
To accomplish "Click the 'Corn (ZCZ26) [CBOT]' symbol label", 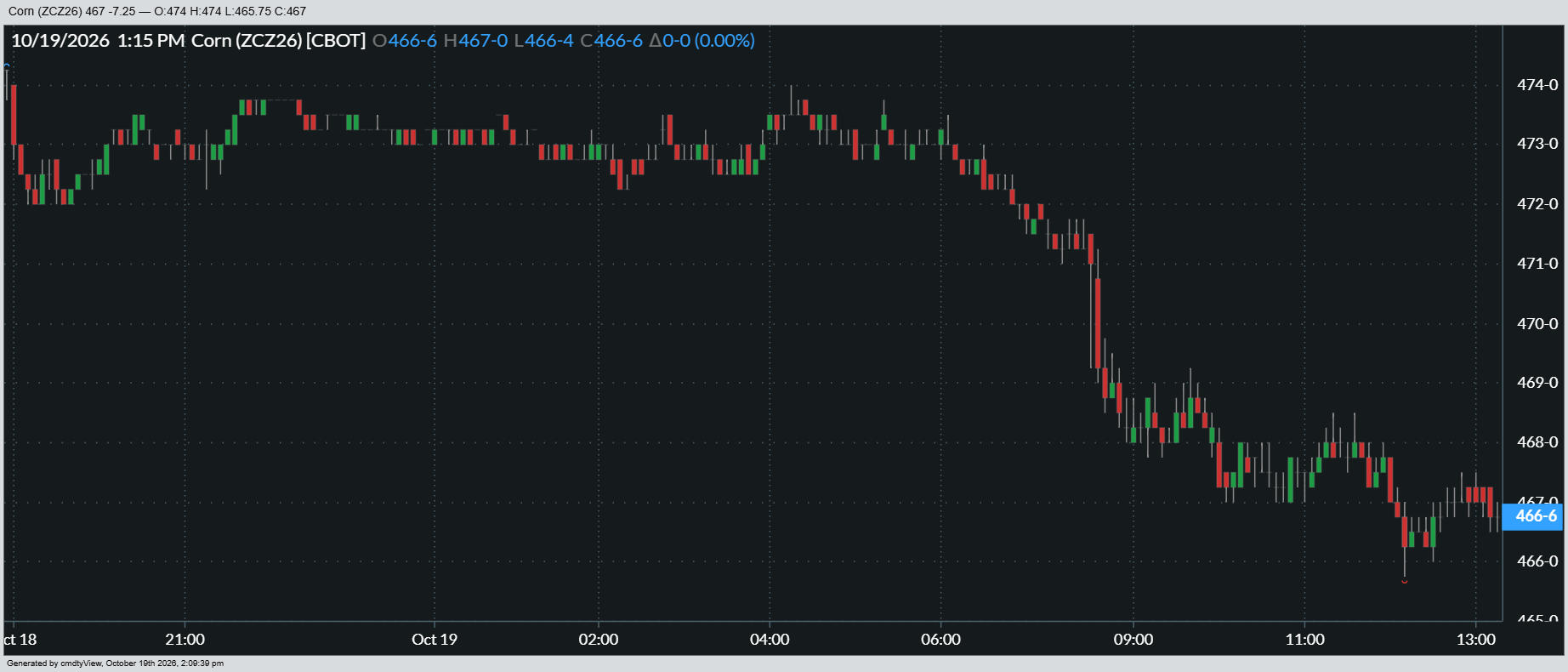I will [x=279, y=41].
